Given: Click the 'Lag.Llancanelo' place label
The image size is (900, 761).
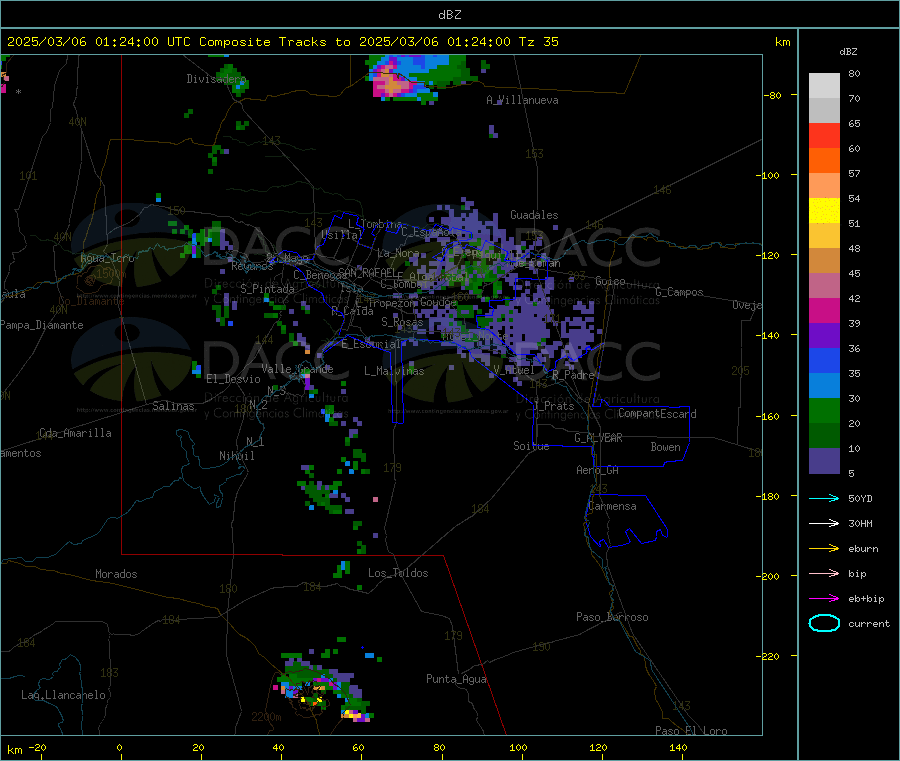Looking at the screenshot, I should [63, 695].
